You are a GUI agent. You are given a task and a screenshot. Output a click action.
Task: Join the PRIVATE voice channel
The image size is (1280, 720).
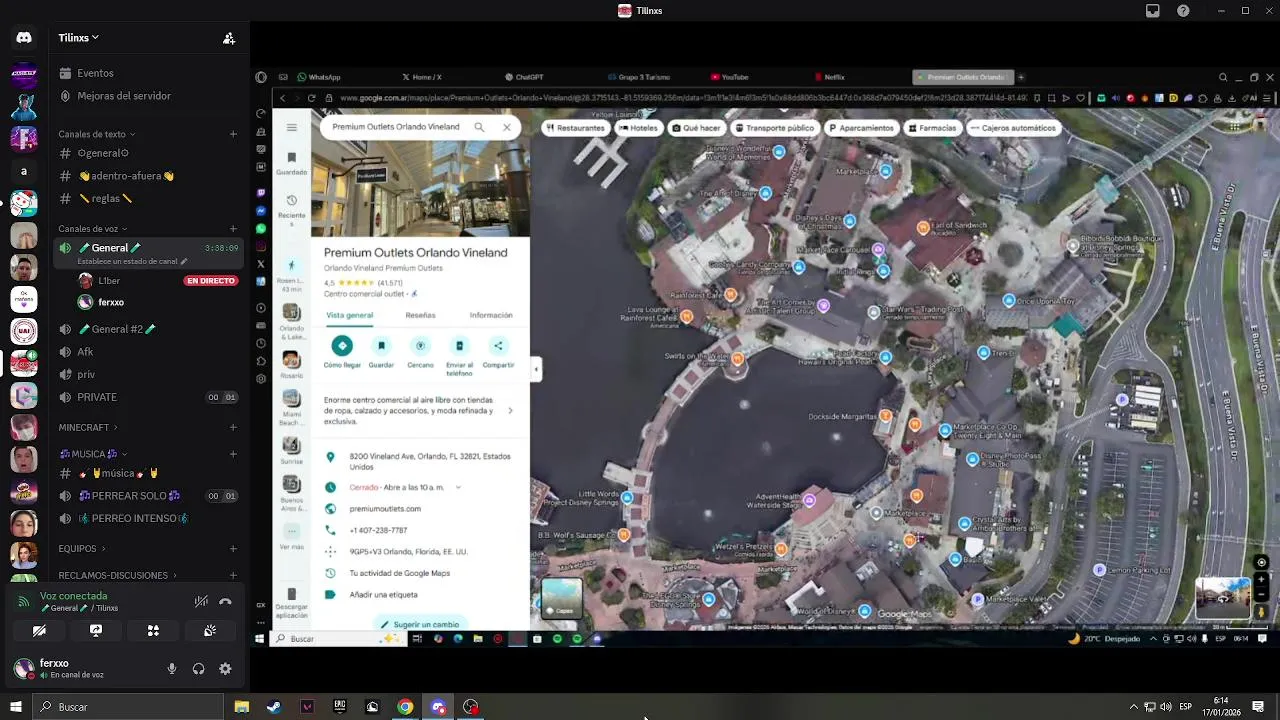click(148, 397)
